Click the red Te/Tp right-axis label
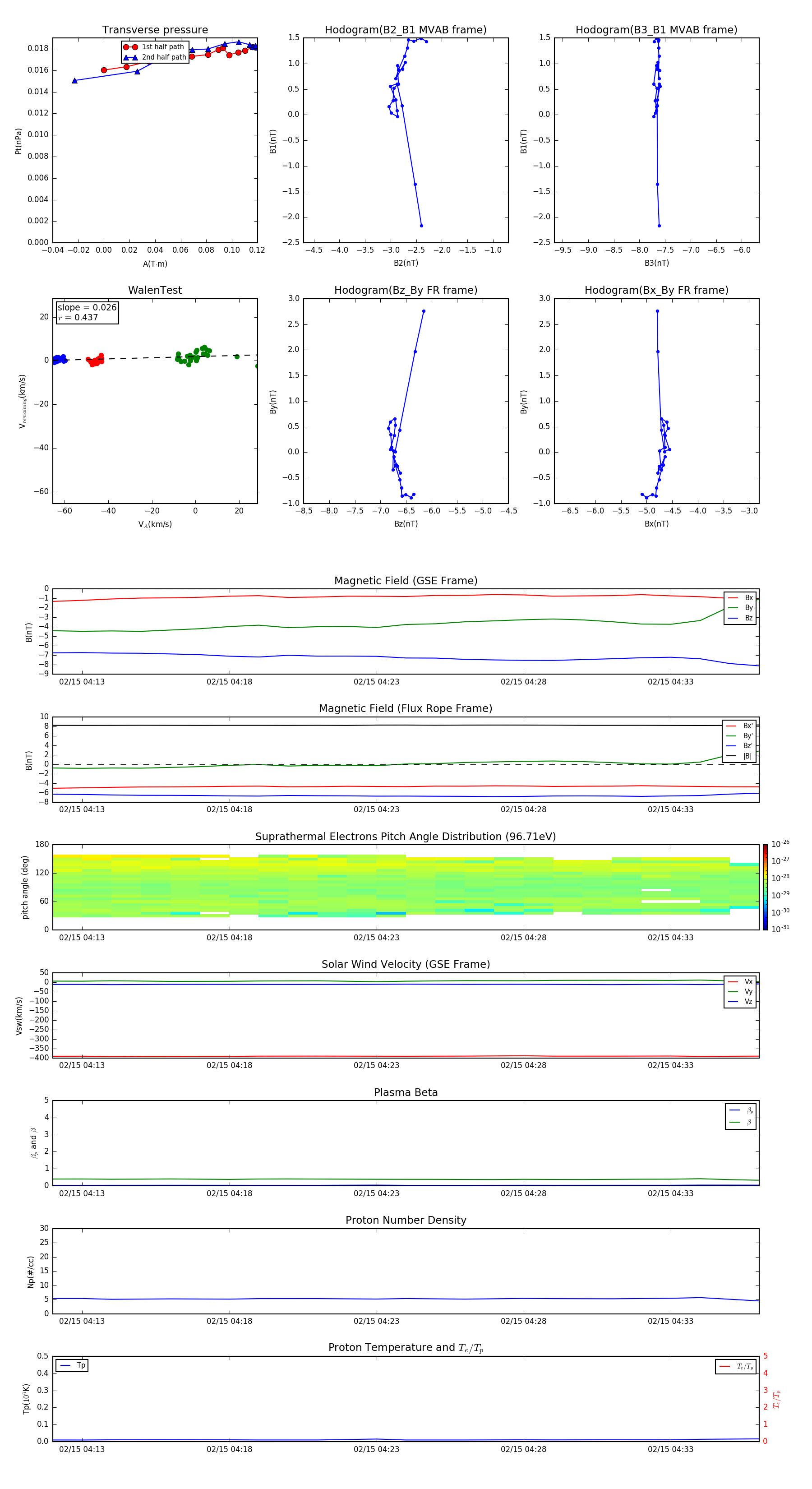The image size is (812, 1489). (777, 1399)
